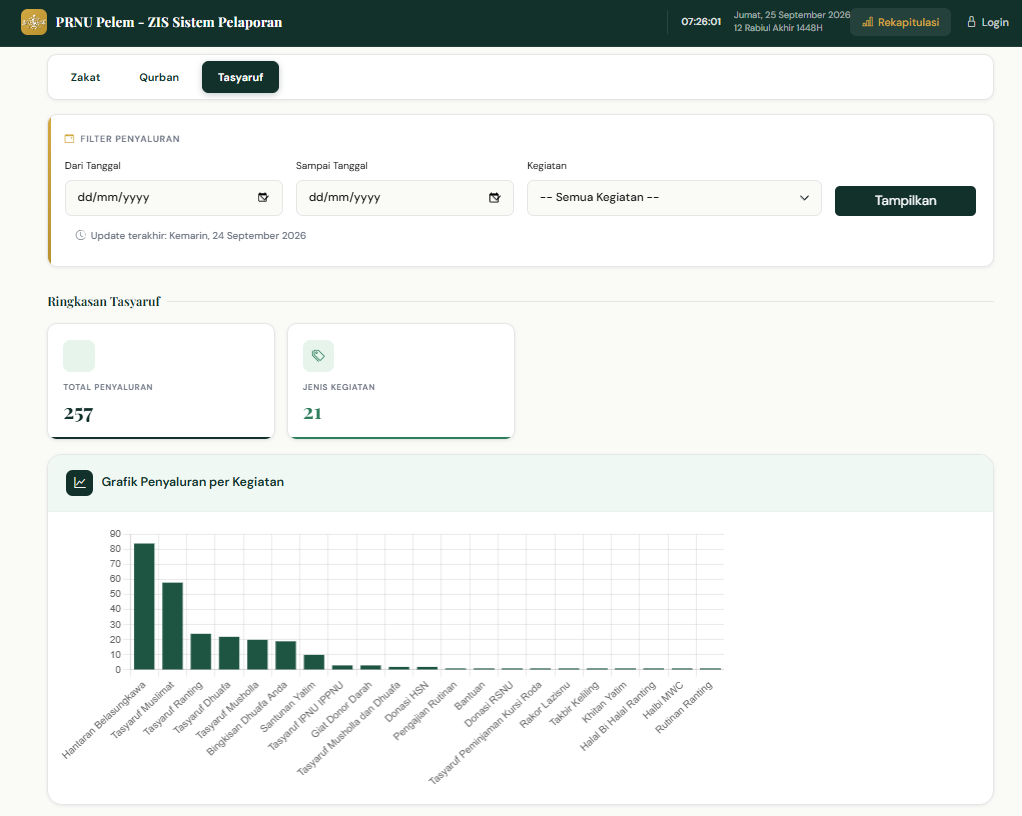Image resolution: width=1022 pixels, height=816 pixels.
Task: Click the Halbi MWC axis label
Action: [x=663, y=700]
